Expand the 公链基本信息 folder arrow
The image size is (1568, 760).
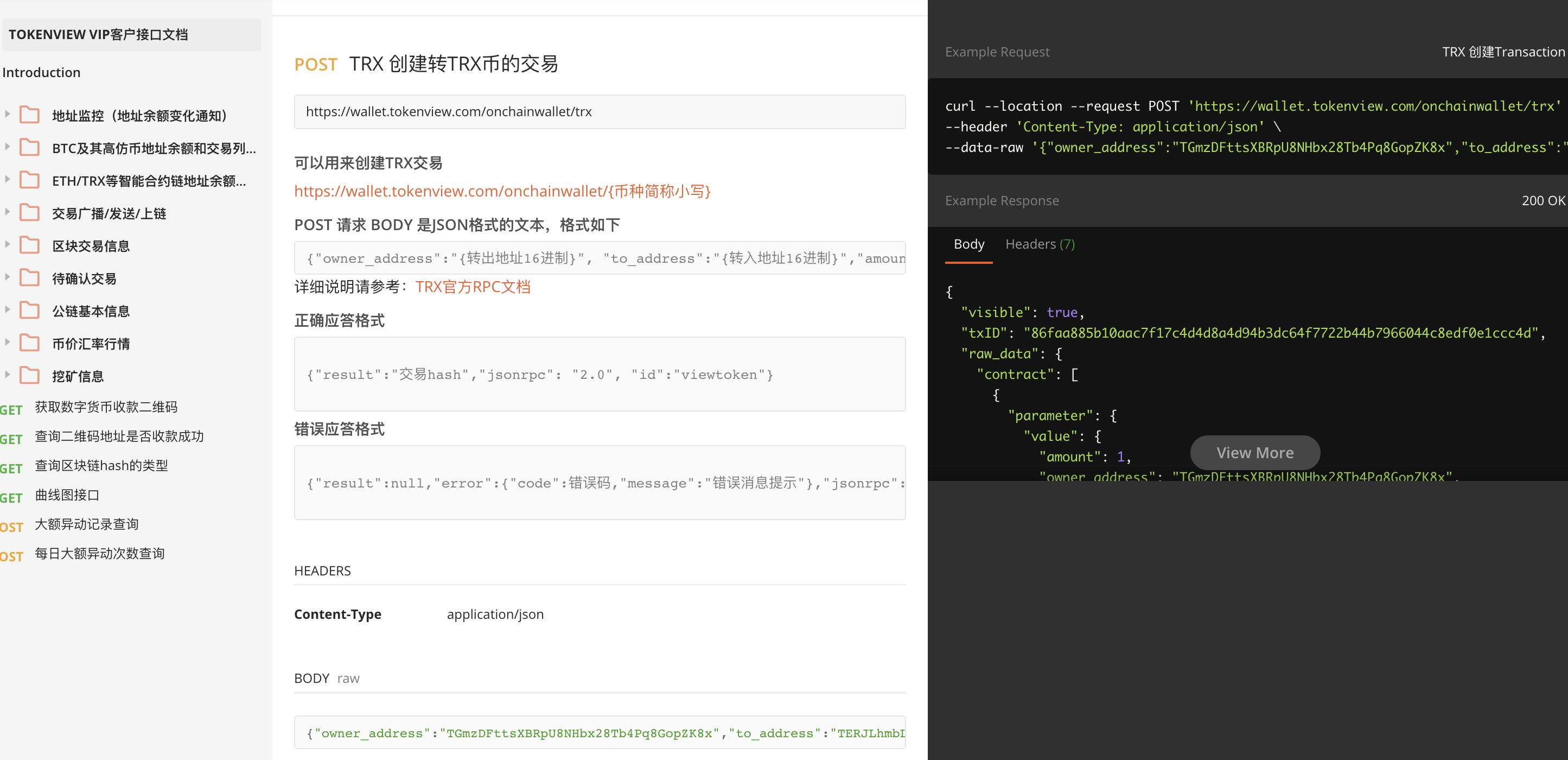7,309
